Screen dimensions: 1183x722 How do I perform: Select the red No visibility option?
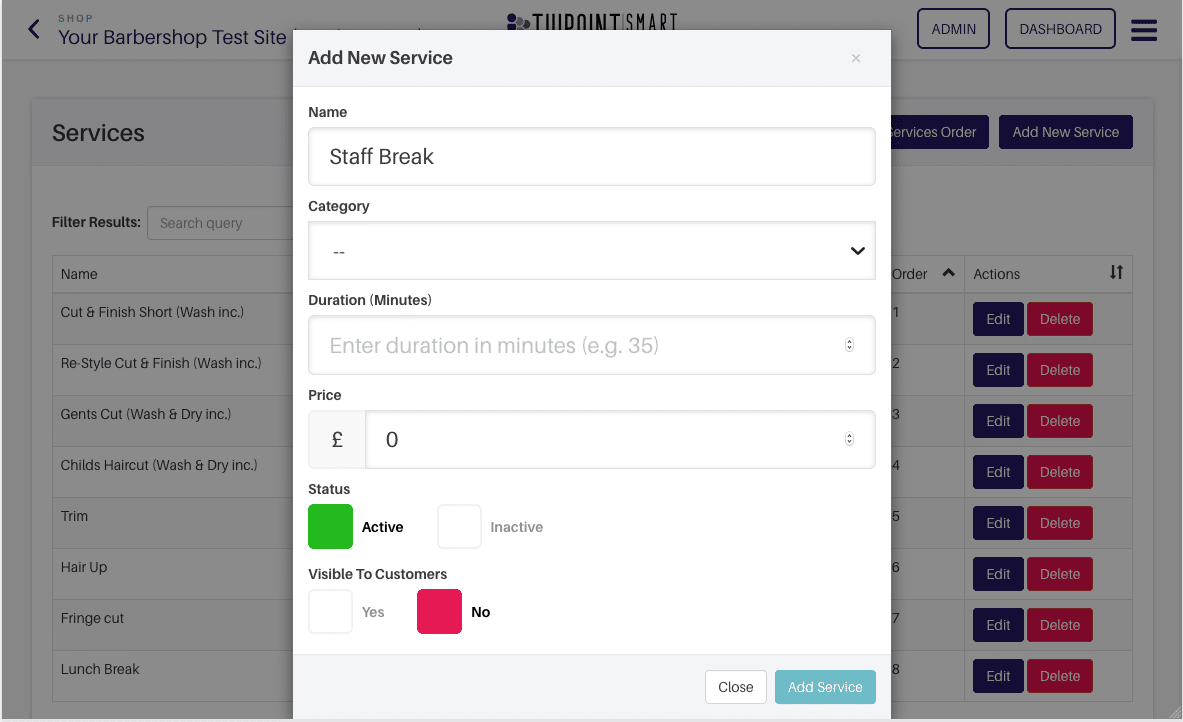(439, 611)
